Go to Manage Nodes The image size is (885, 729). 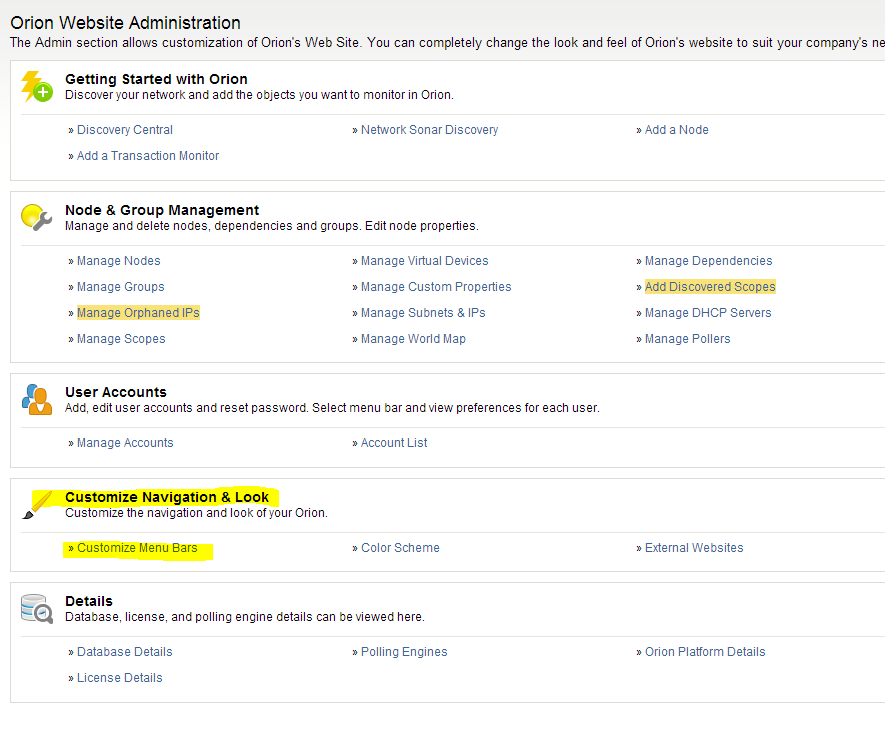pyautogui.click(x=119, y=261)
